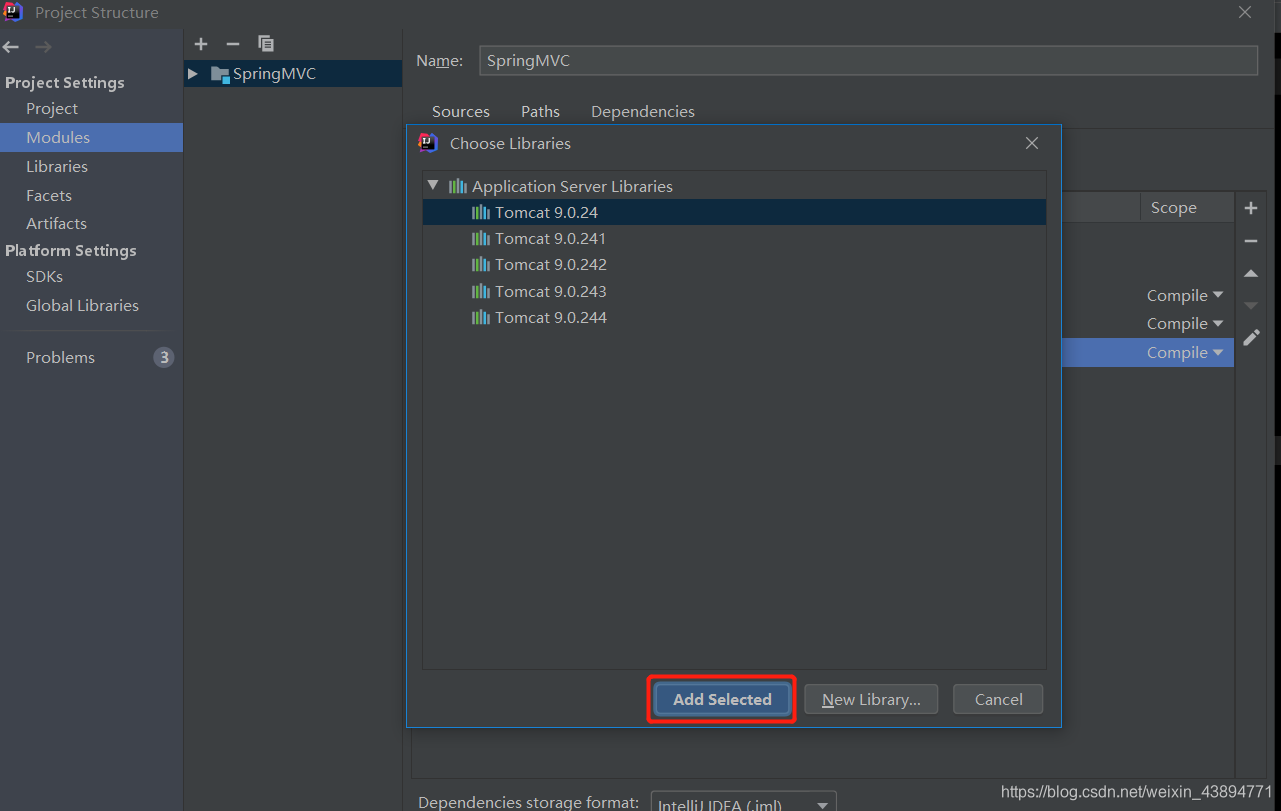Add dependency with plus icon beside Scope
This screenshot has width=1281, height=811.
click(1251, 208)
